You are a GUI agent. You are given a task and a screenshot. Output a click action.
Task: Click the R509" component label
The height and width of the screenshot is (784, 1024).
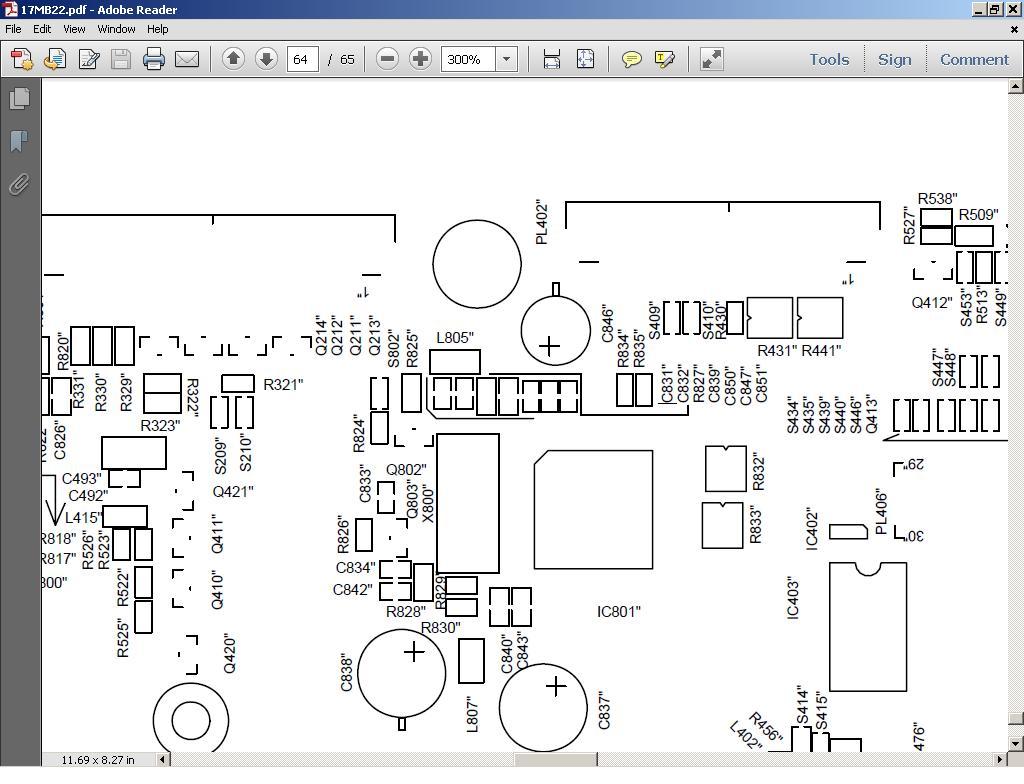[978, 215]
